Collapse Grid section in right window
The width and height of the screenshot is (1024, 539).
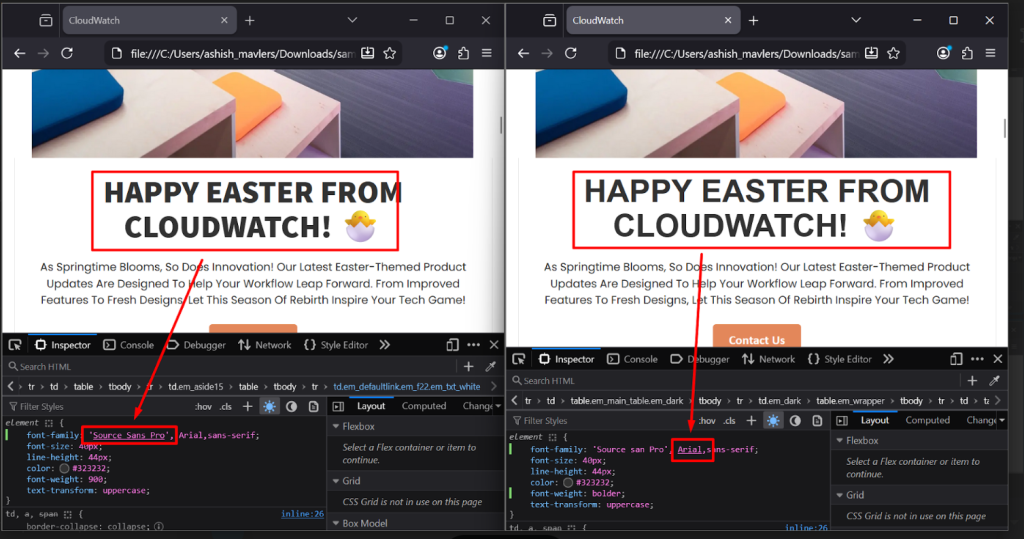tap(840, 495)
